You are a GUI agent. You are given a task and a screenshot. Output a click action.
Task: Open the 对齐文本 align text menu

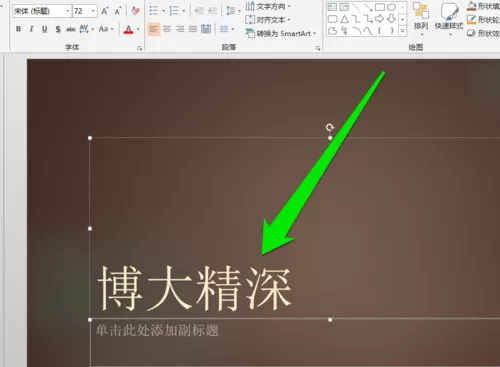268,20
